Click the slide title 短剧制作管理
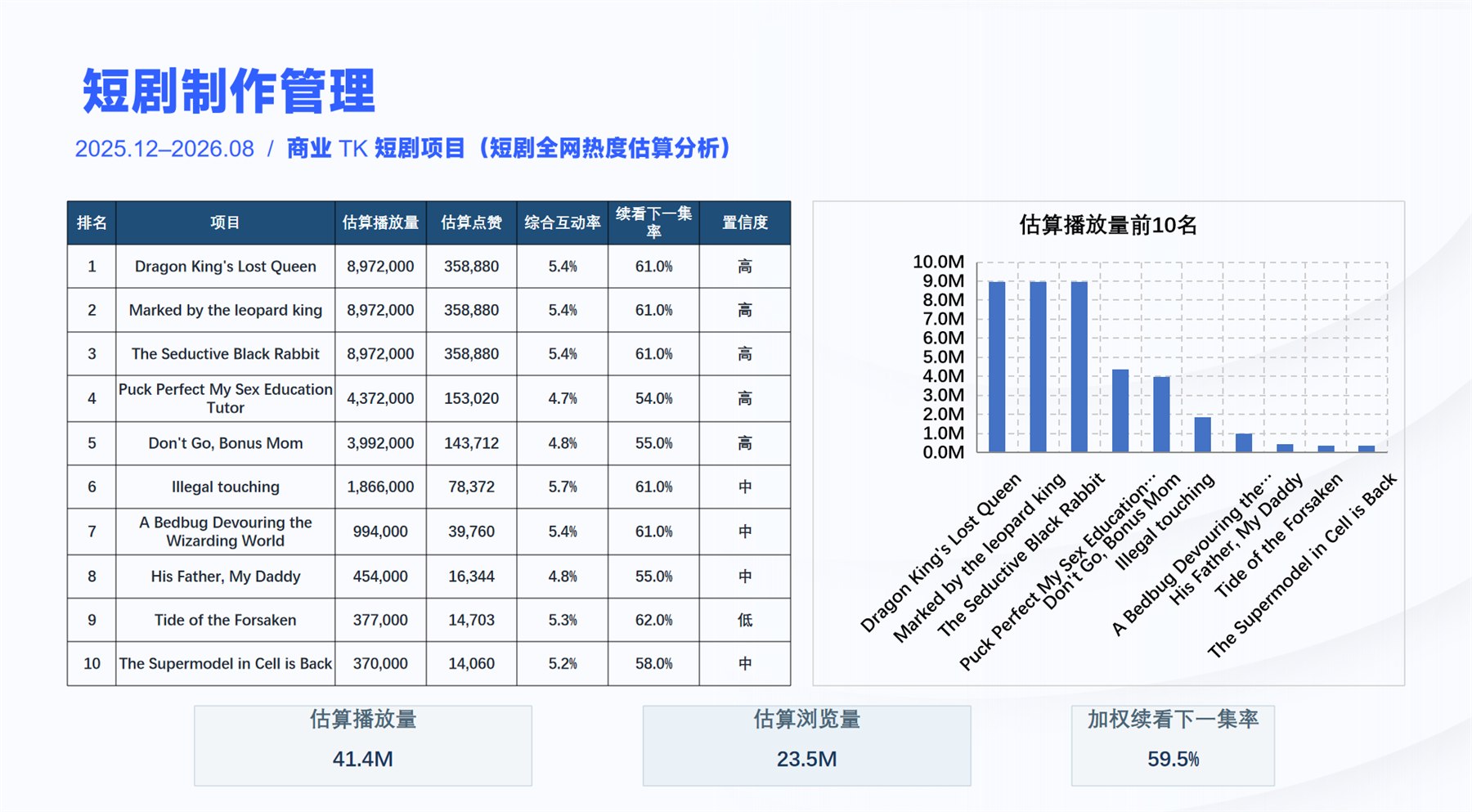The width and height of the screenshot is (1472, 812). coord(229,91)
